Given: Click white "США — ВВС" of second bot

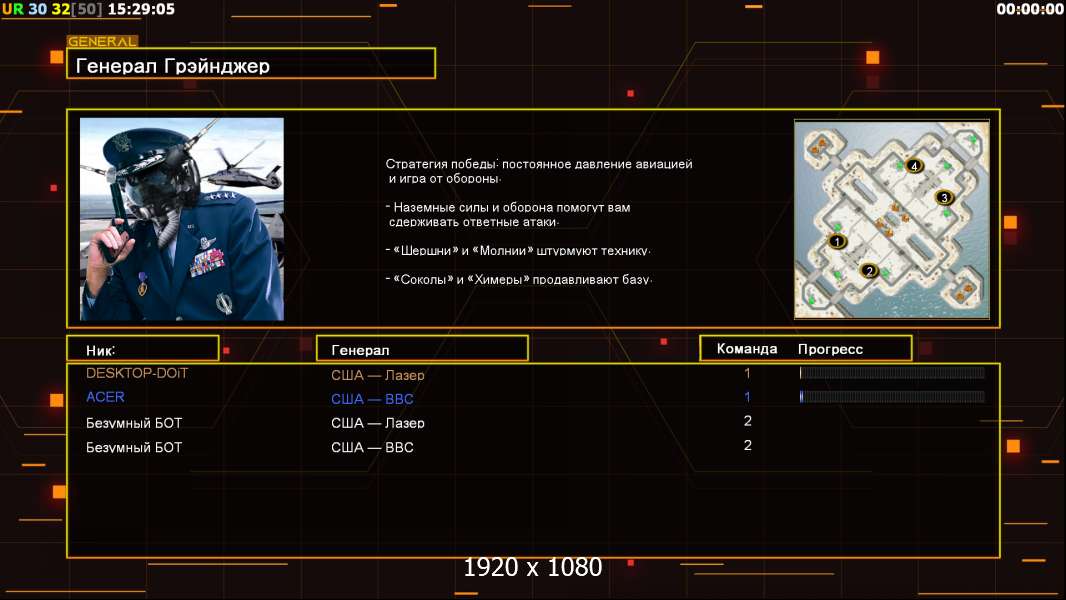Looking at the screenshot, I should click(x=372, y=447).
